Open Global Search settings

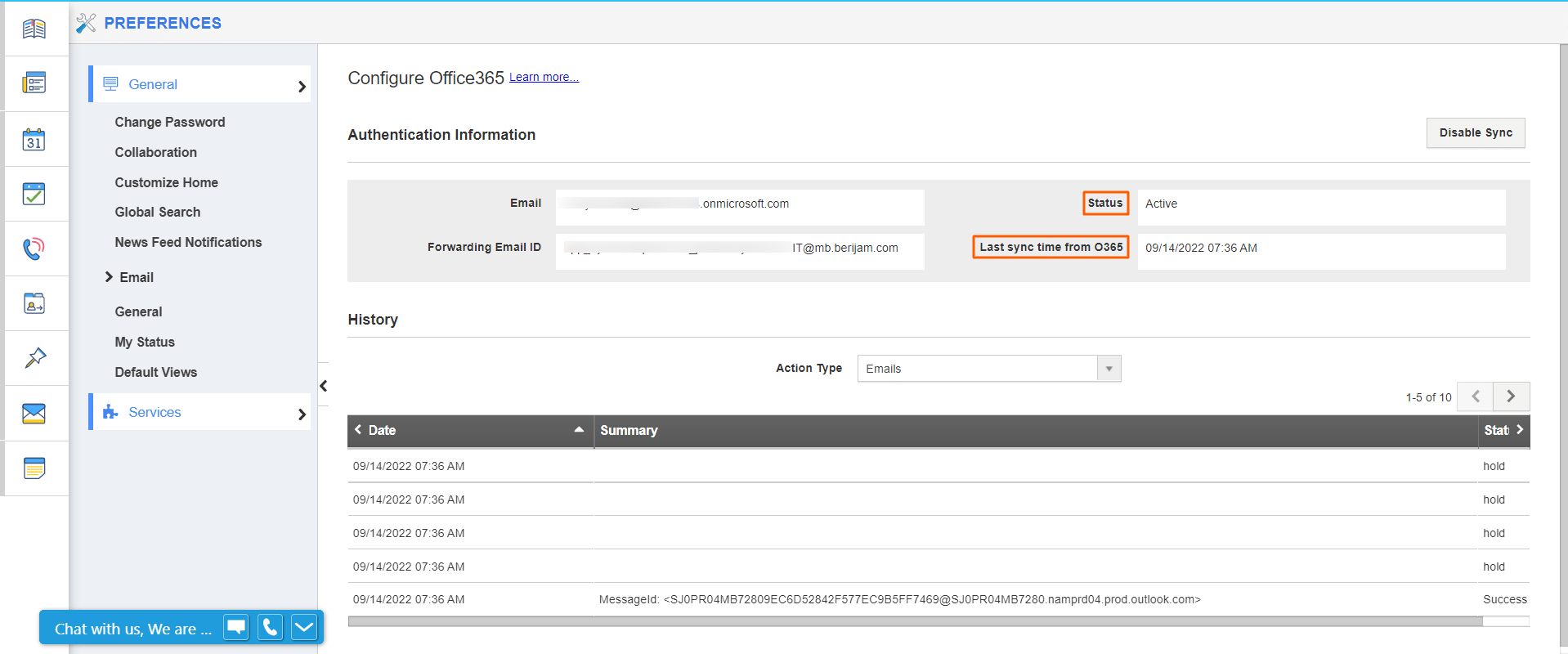[158, 212]
